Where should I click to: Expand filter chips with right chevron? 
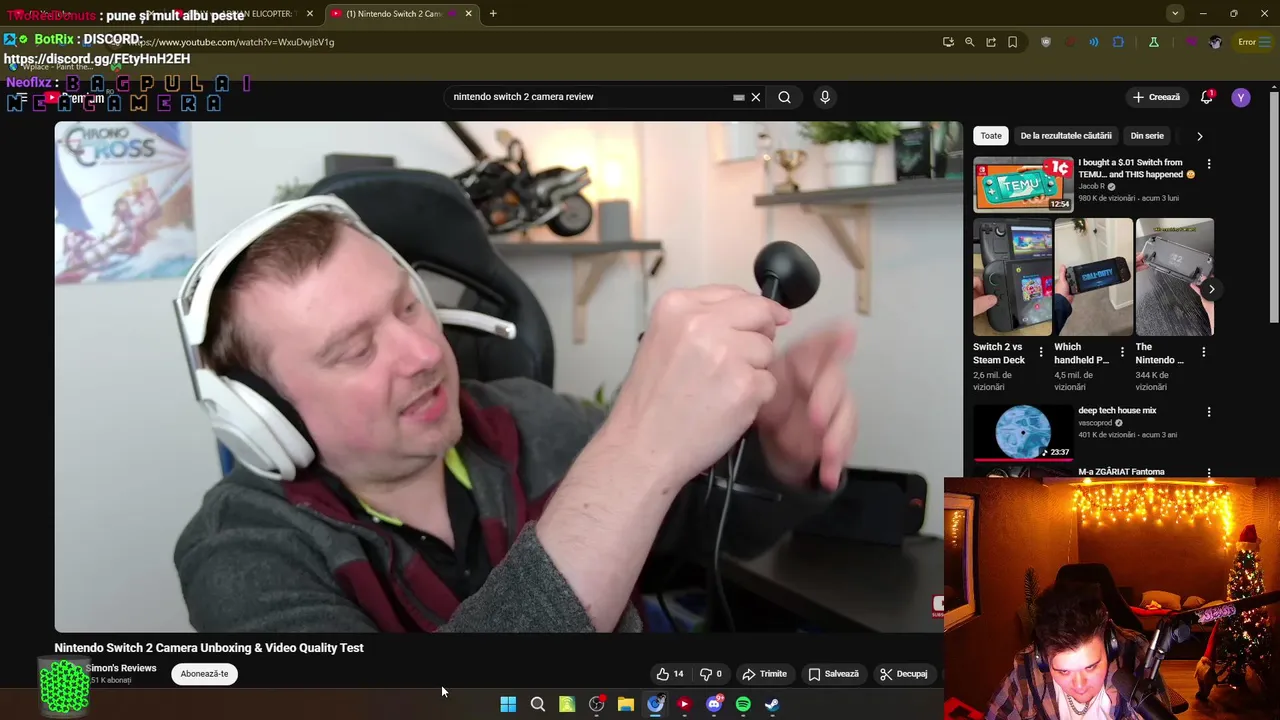[x=1199, y=136]
